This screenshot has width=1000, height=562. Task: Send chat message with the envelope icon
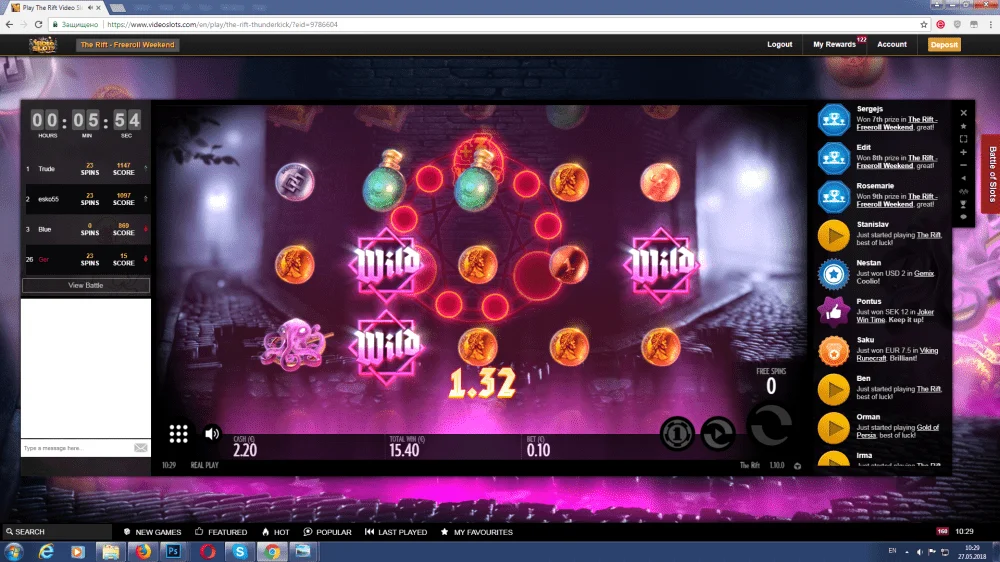[141, 448]
